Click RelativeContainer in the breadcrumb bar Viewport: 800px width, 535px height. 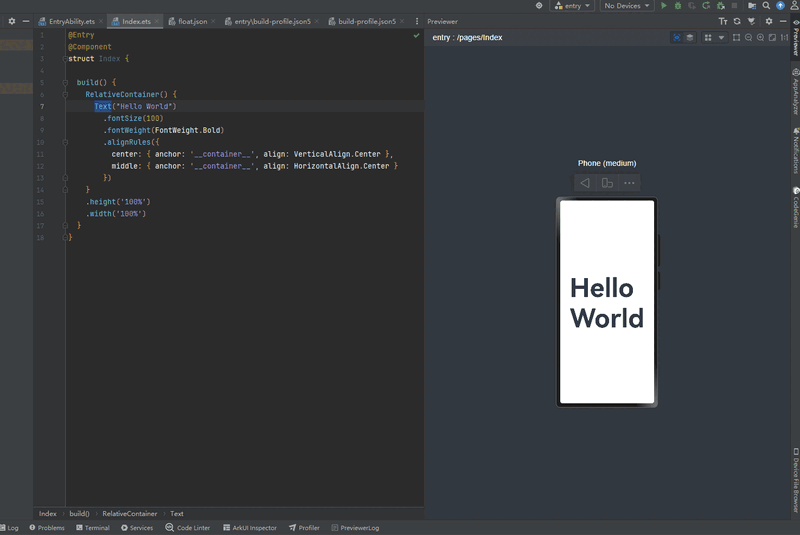click(129, 514)
